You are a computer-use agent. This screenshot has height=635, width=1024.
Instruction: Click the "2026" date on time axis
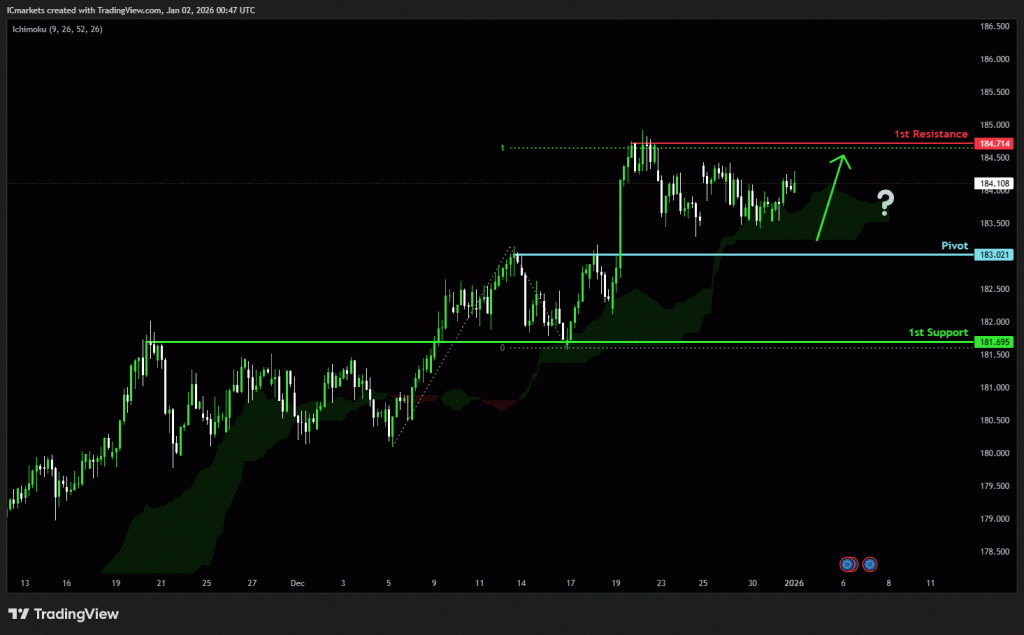794,582
